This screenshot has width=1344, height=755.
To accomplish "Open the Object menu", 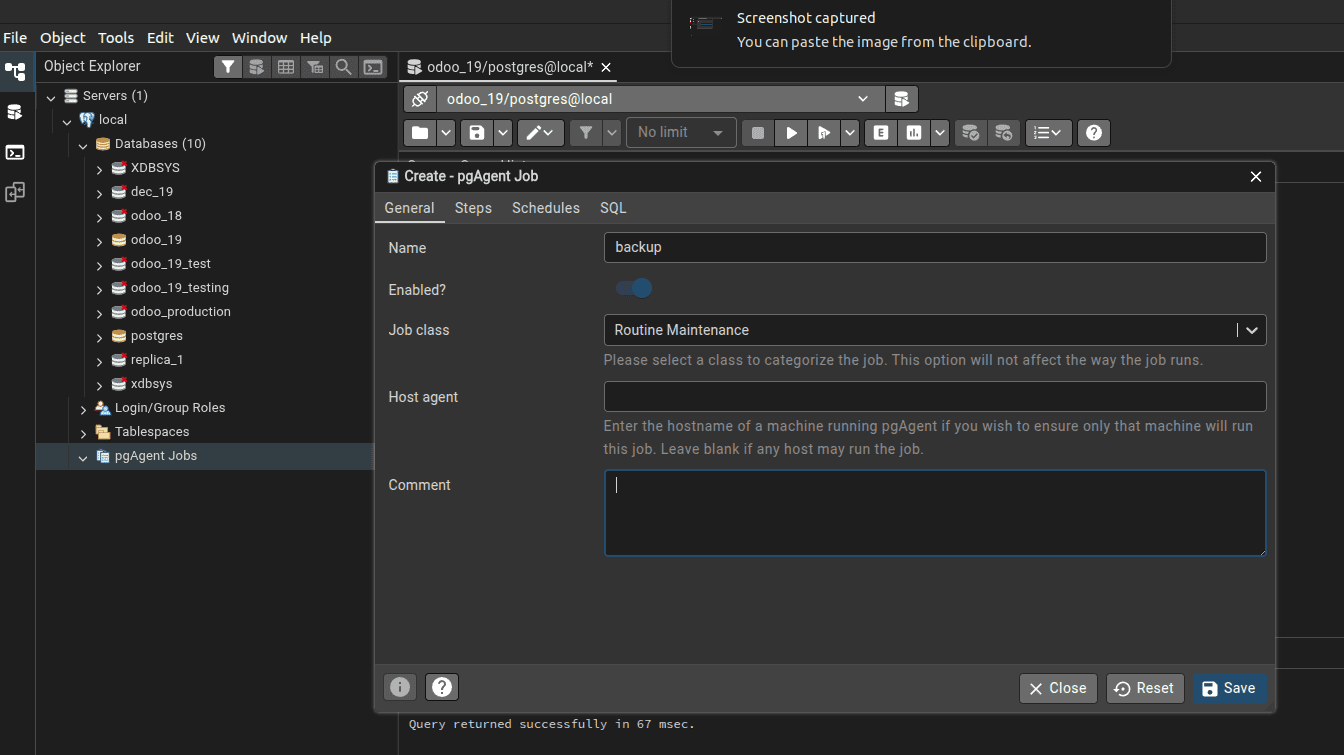I will tap(62, 37).
